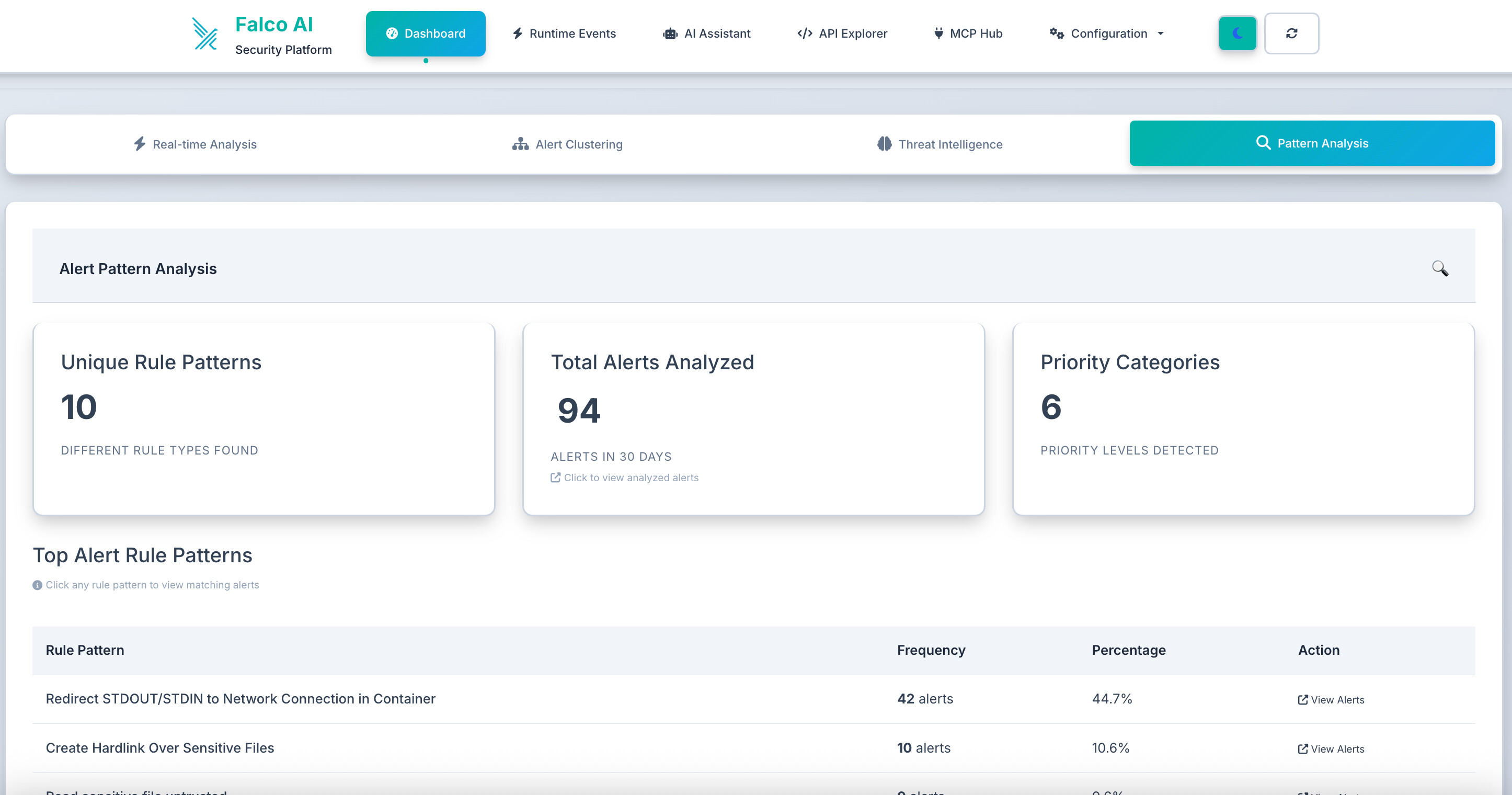Open the Runtime Events page
Screen dimensions: 1512x795
tap(564, 33)
